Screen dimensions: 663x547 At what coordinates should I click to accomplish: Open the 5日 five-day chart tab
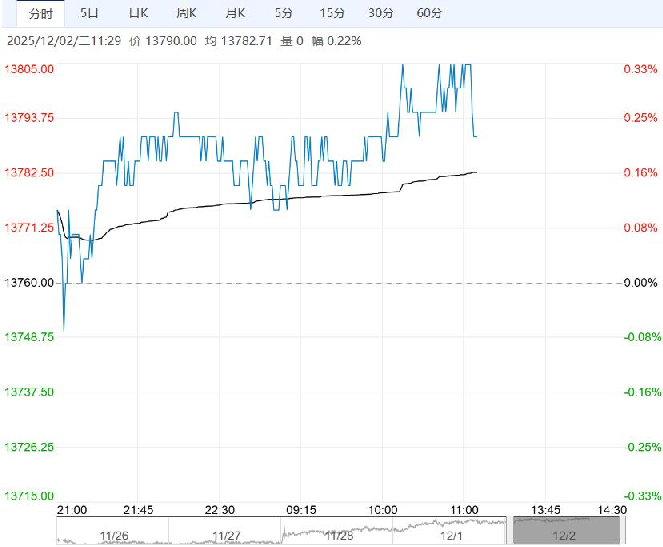click(x=89, y=13)
